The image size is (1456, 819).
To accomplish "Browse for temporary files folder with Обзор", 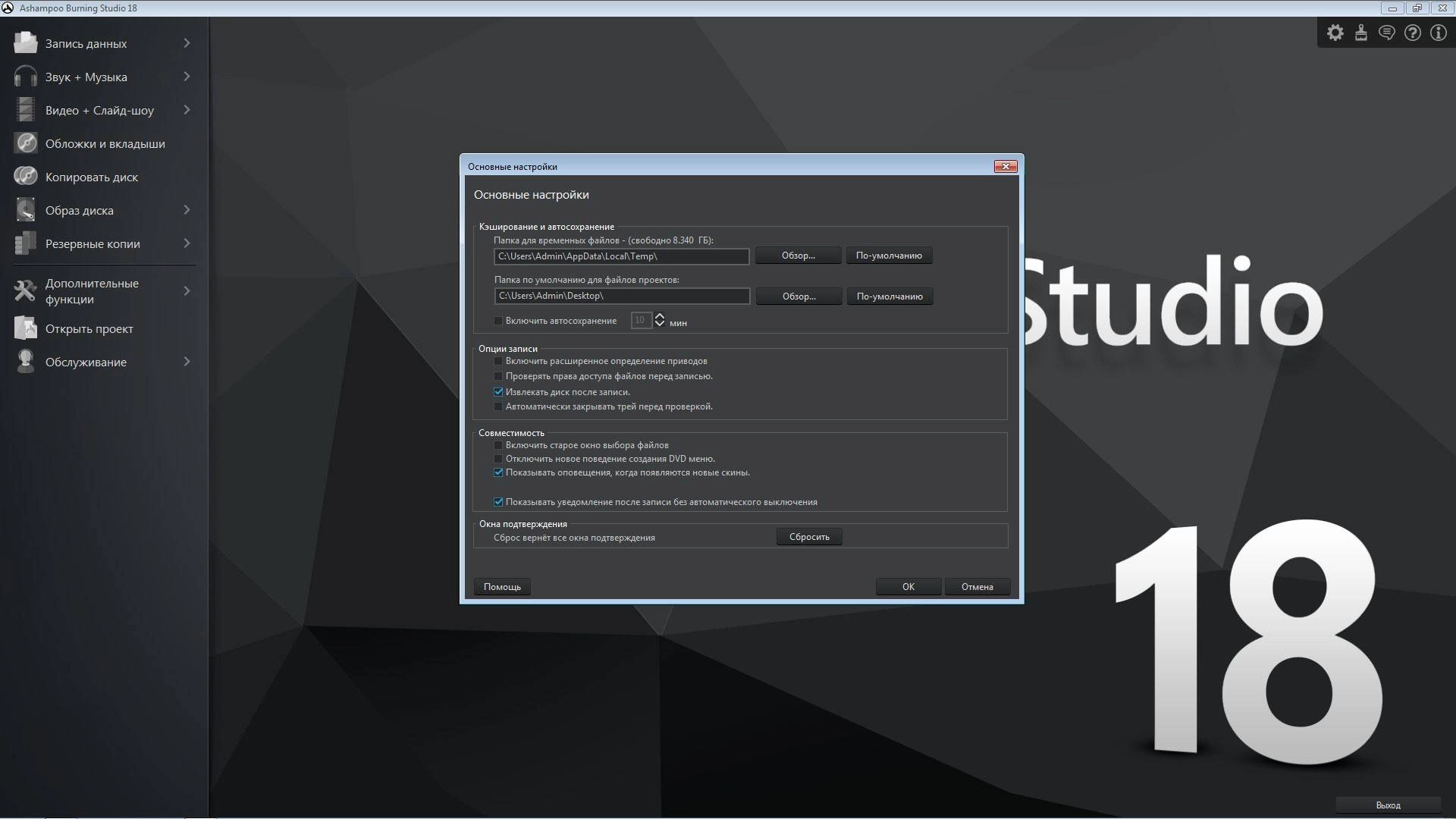I will 798,256.
